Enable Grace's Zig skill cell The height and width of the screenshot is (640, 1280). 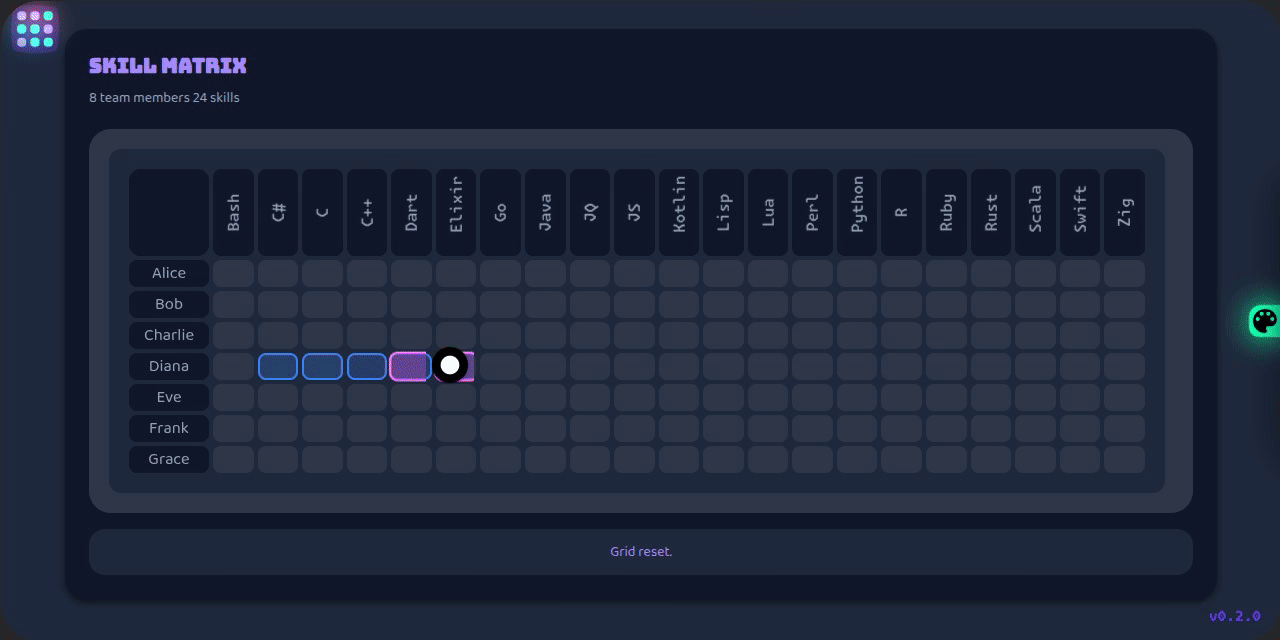tap(1124, 459)
